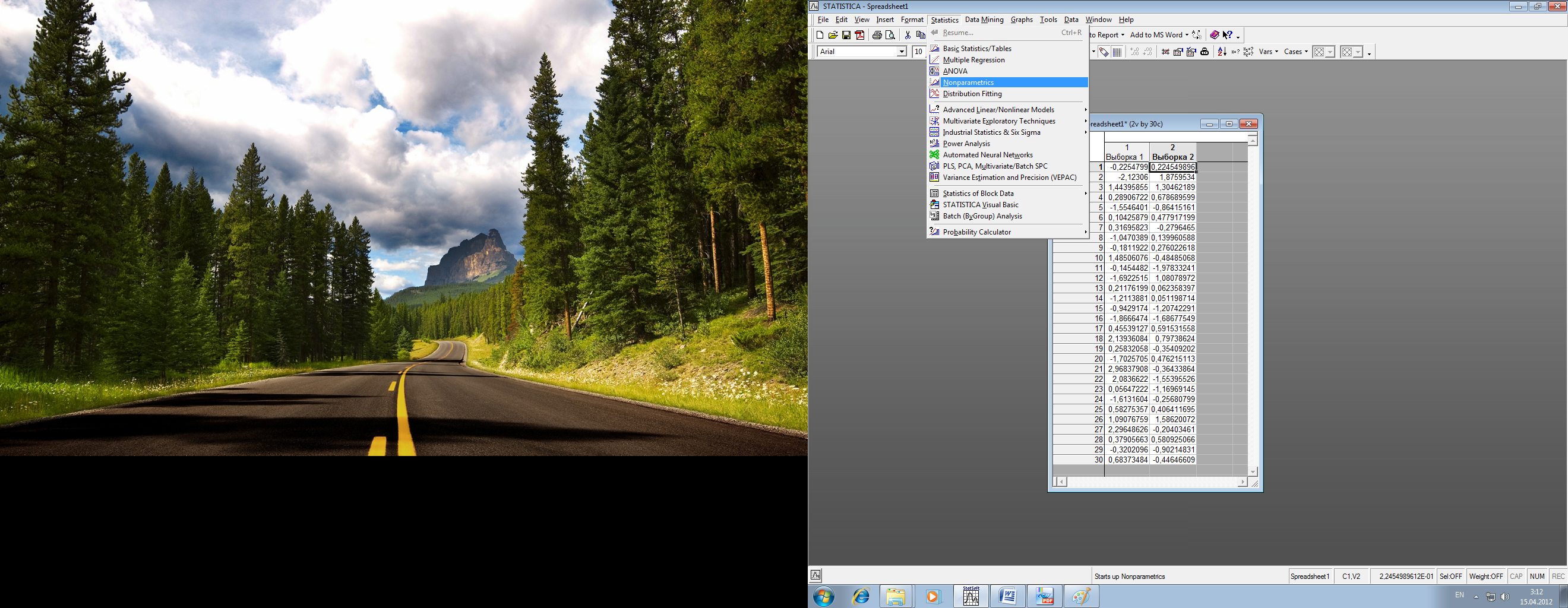Open the File menu
Viewport: 1568px width, 608px height.
[823, 20]
